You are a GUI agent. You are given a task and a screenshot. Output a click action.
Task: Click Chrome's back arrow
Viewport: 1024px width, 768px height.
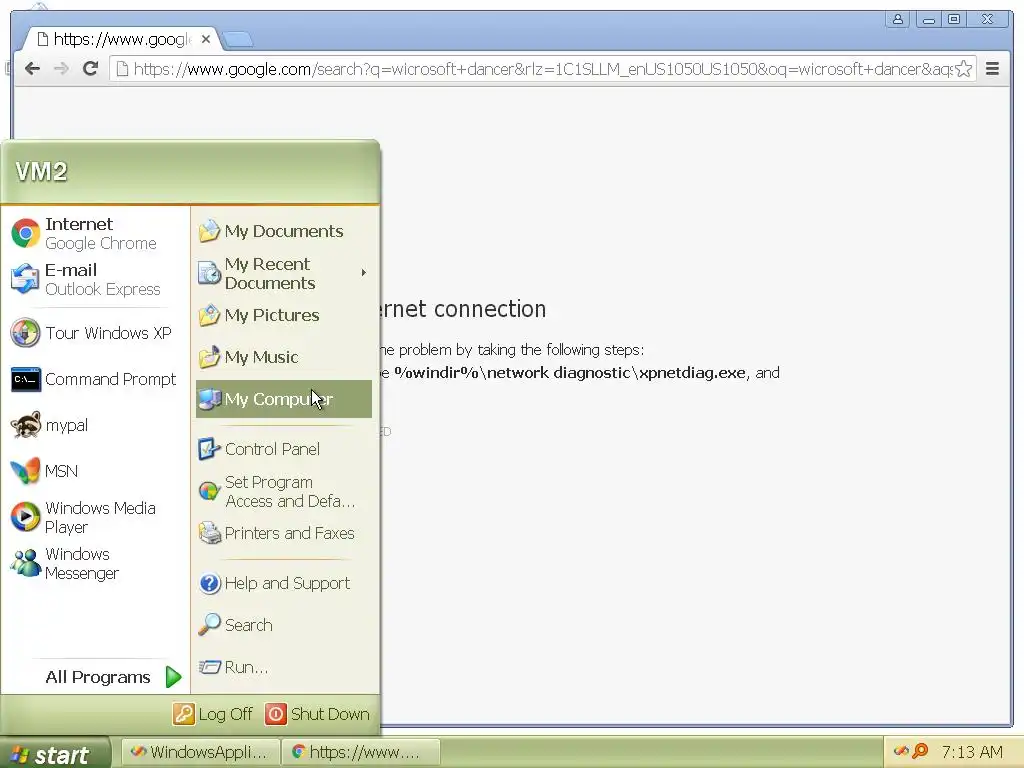[x=32, y=69]
